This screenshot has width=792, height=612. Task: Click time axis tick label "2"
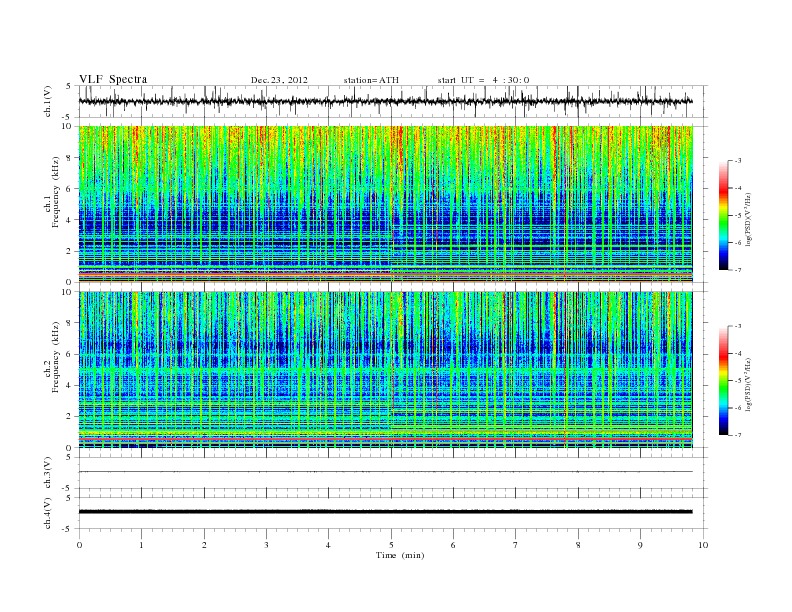(x=204, y=545)
